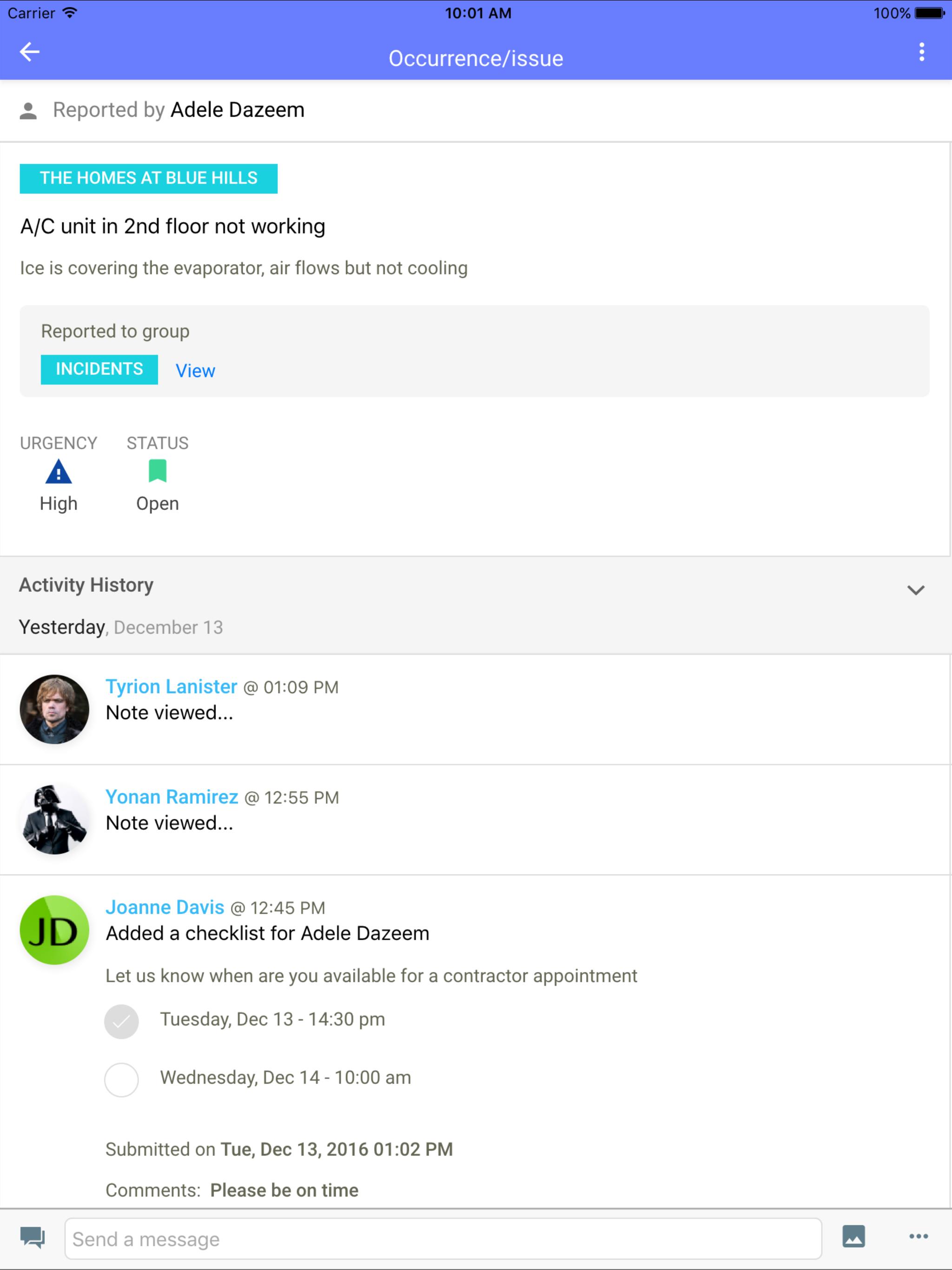Screen dimensions: 952x1270
Task: Open the three-dot overflow menu
Action: coord(921,52)
